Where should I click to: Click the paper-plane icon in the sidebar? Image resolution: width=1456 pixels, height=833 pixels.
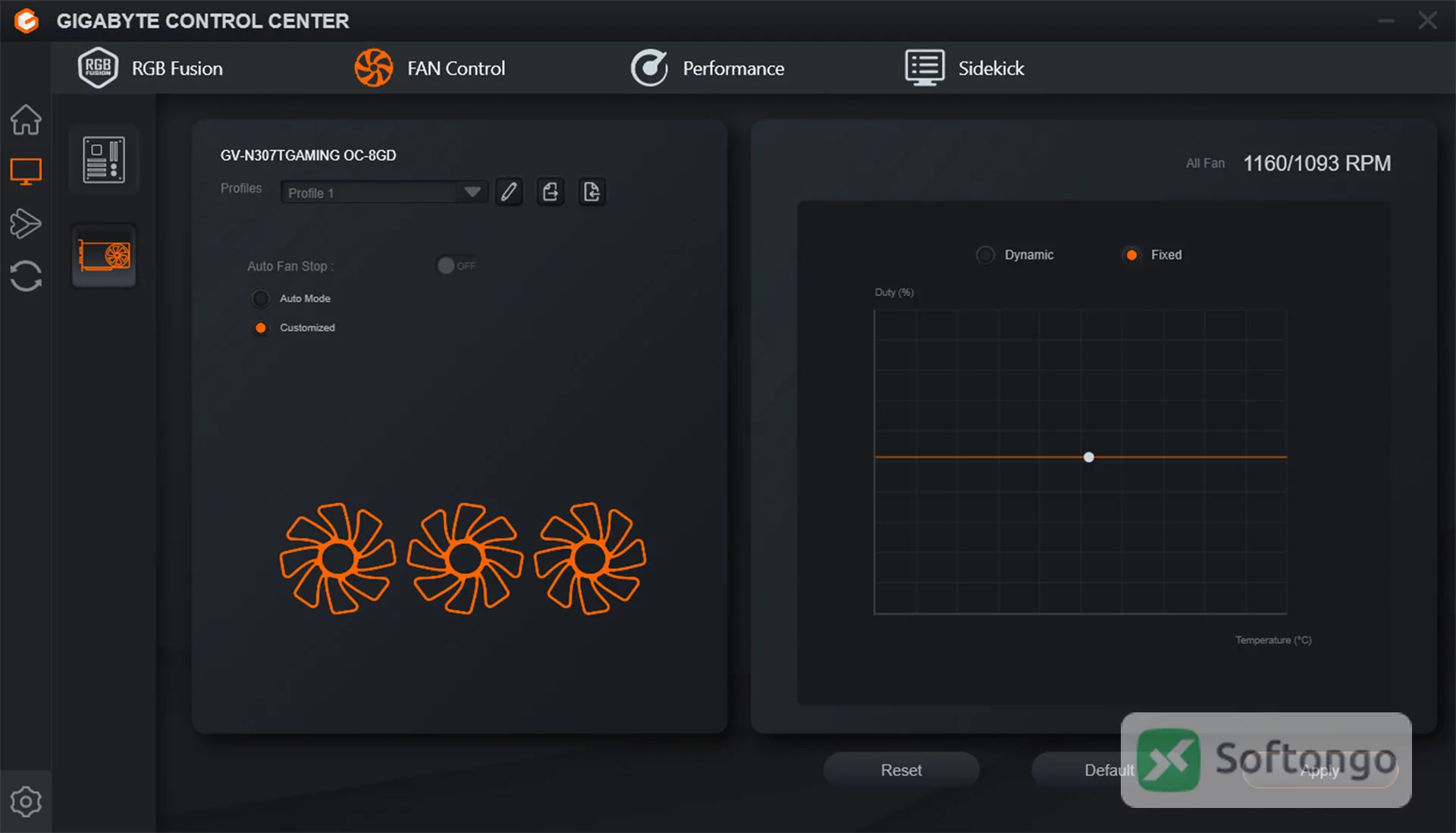click(26, 224)
